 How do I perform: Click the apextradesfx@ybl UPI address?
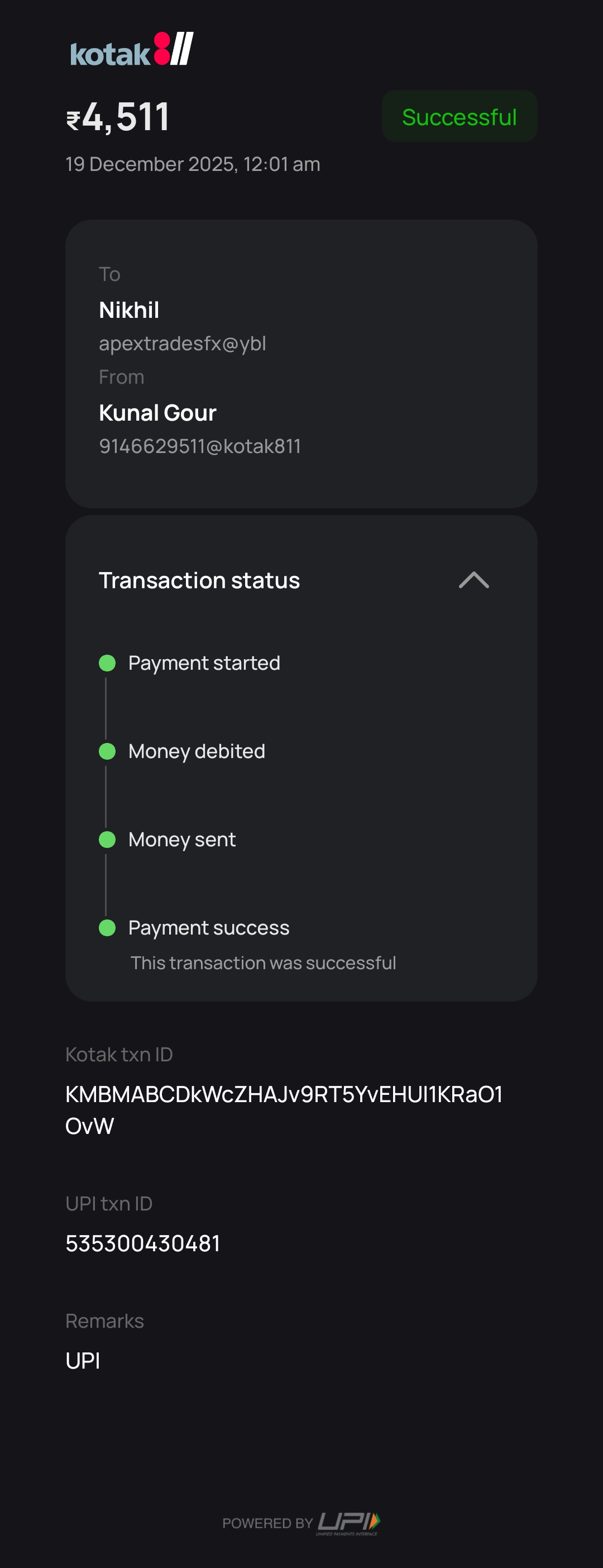click(182, 344)
